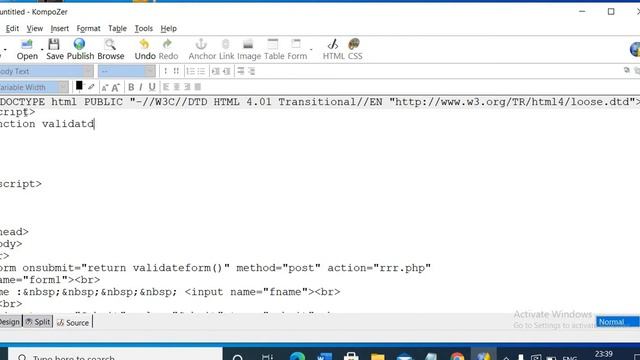The image size is (640, 360).
Task: Click the double exclamation strong emphasis button
Action: [176, 71]
